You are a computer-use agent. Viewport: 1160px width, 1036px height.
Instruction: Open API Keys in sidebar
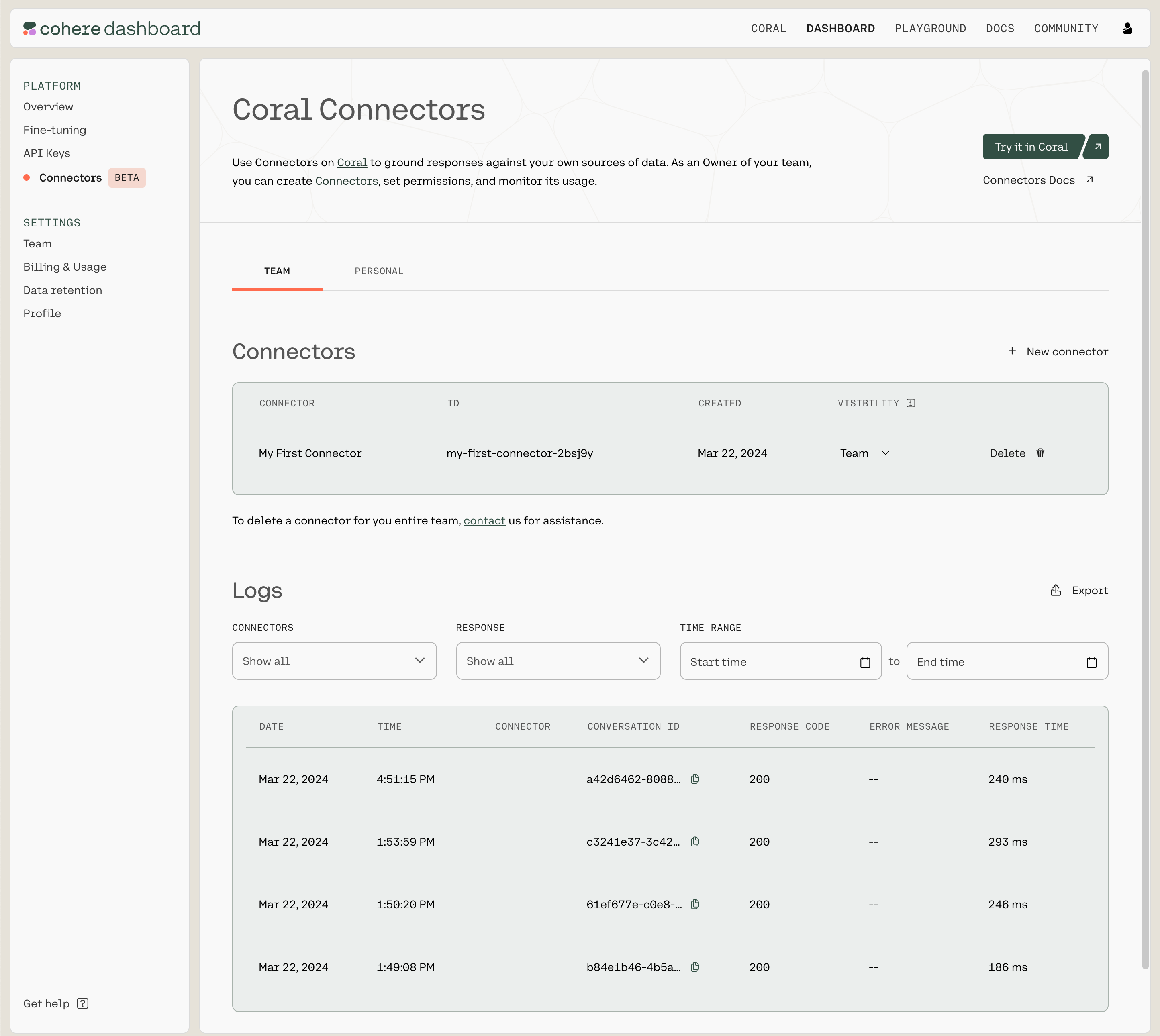(x=47, y=153)
